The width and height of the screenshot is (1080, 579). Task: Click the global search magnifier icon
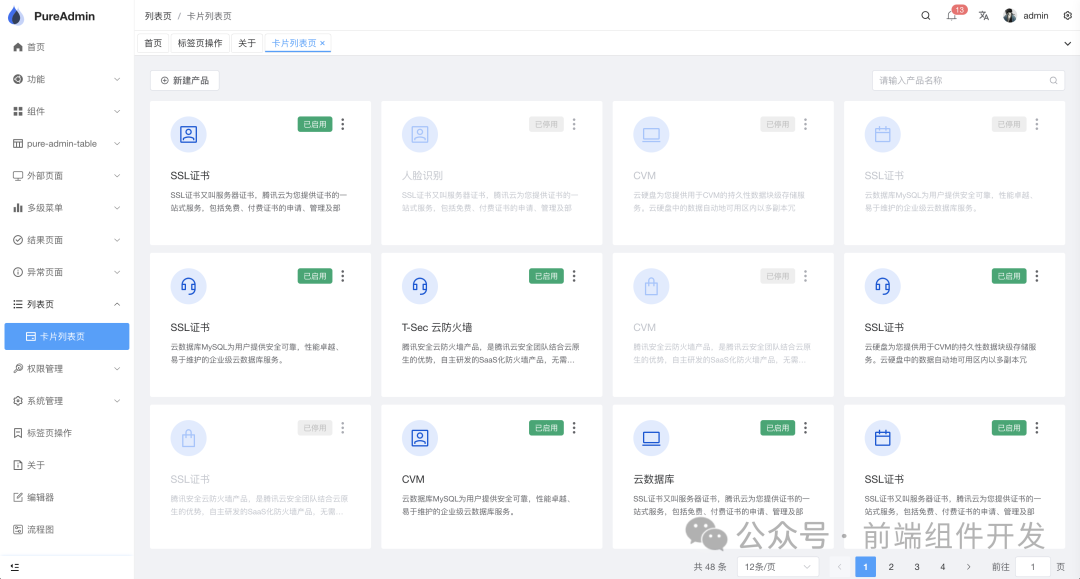[926, 16]
